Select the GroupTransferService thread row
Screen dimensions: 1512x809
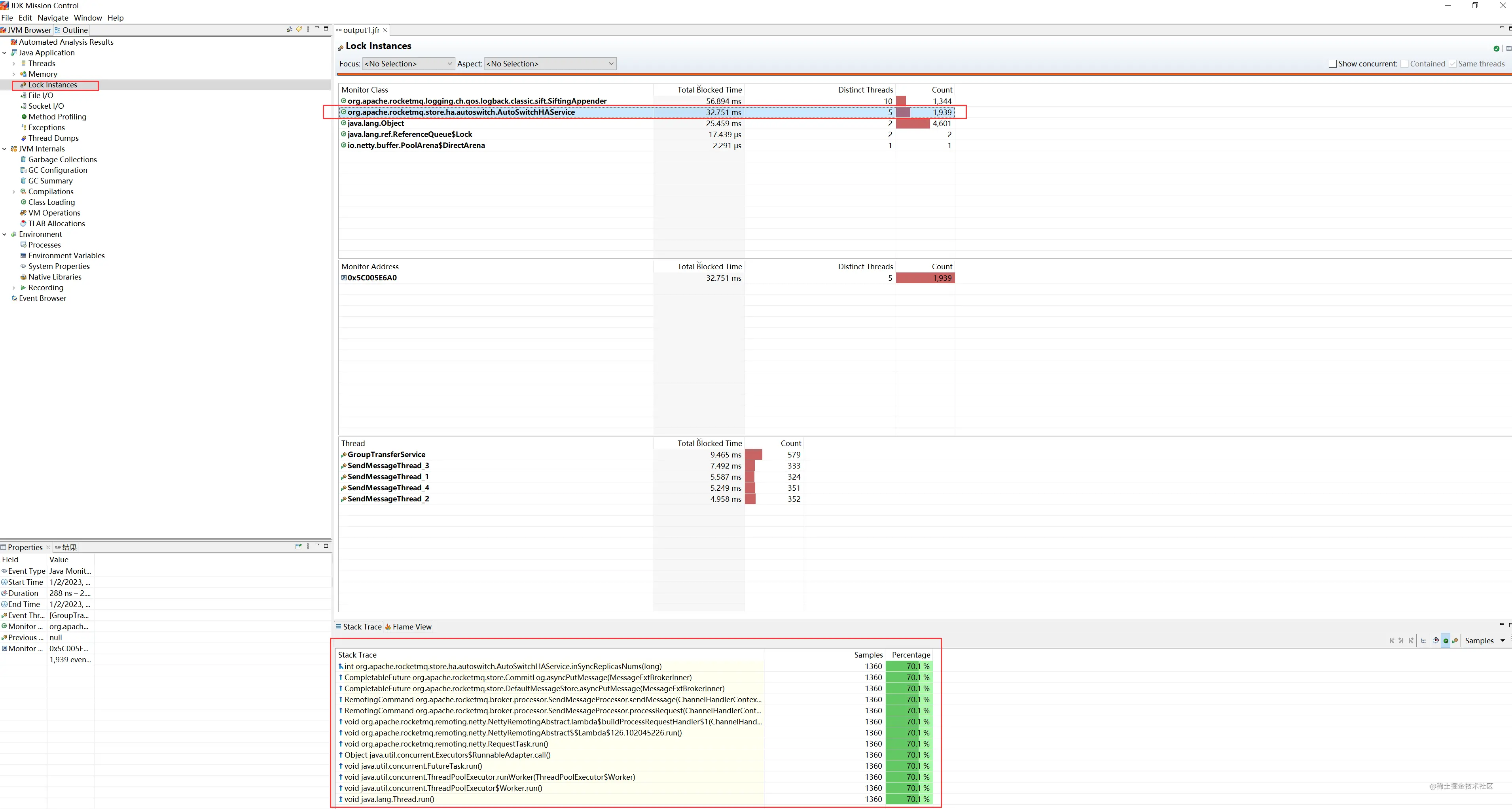[x=386, y=455]
